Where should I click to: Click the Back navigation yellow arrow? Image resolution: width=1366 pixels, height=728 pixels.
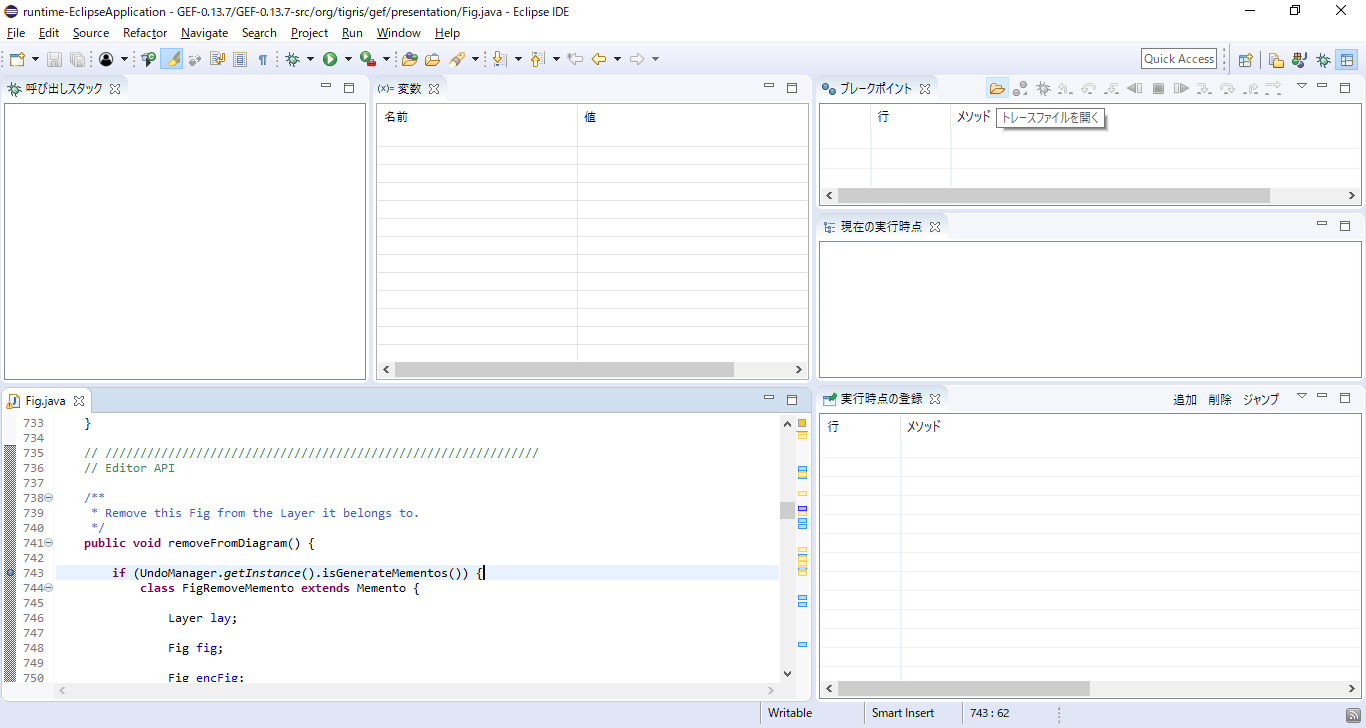click(599, 59)
